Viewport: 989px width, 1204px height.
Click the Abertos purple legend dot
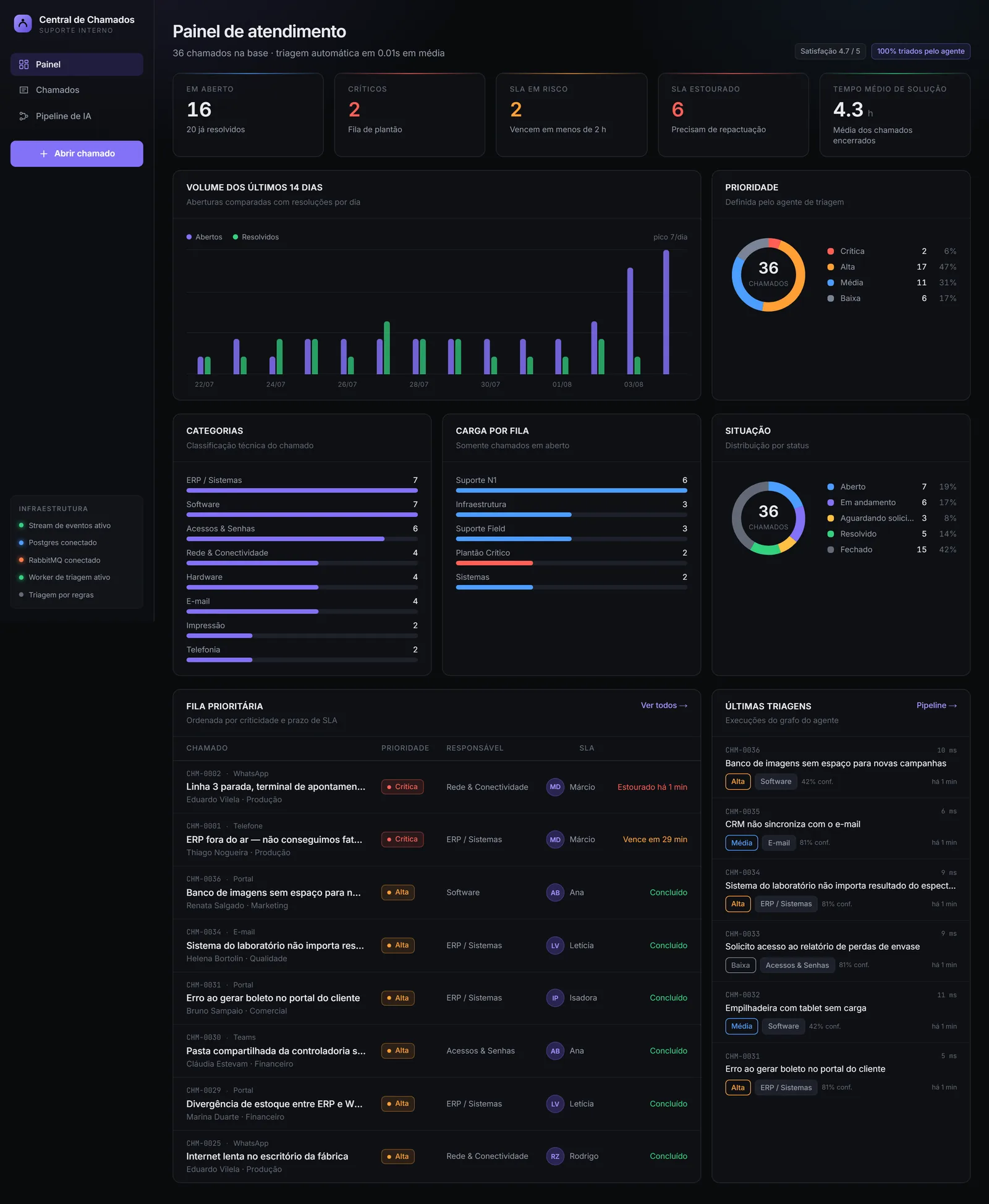189,237
